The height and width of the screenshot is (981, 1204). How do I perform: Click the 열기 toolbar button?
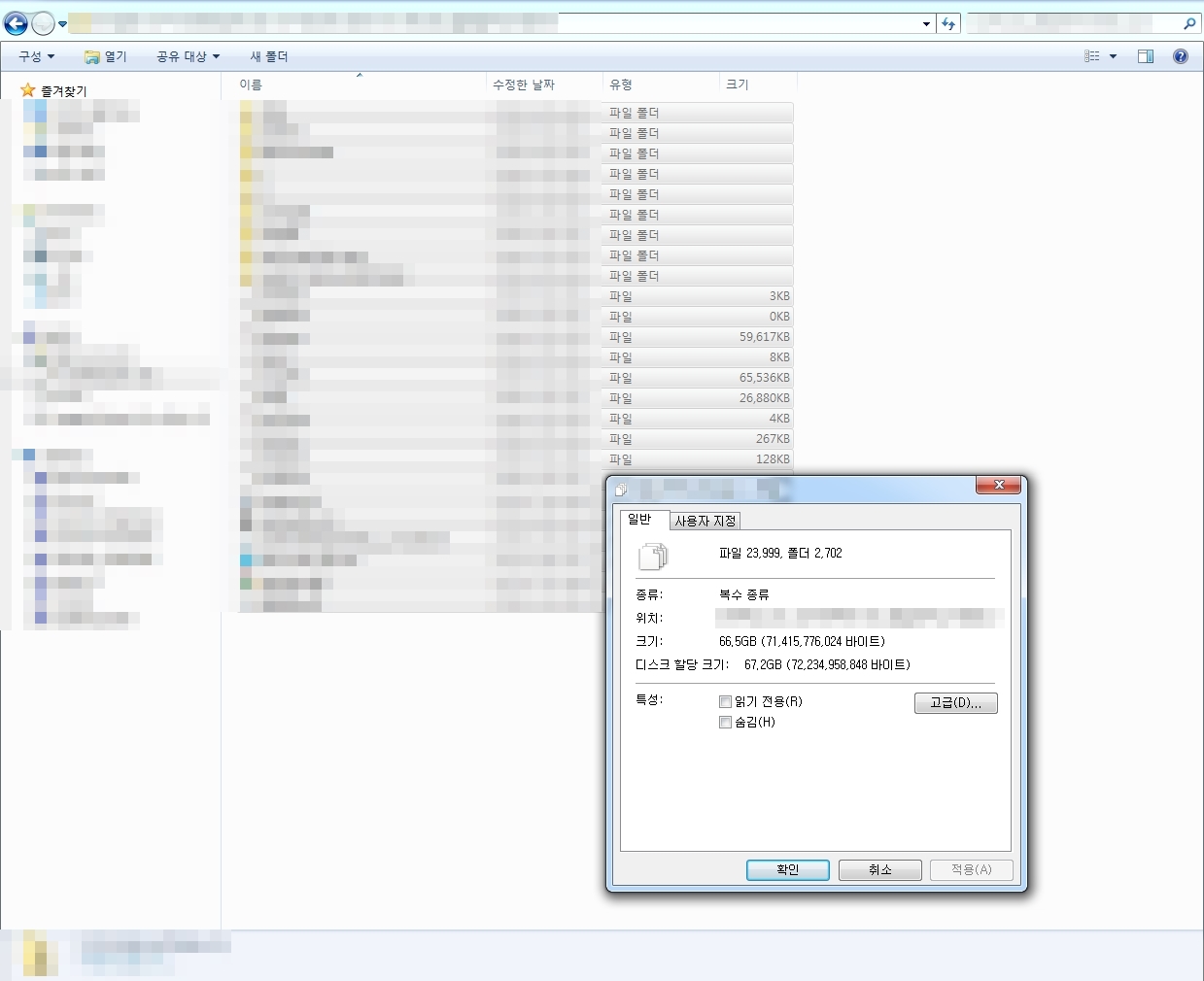[106, 56]
